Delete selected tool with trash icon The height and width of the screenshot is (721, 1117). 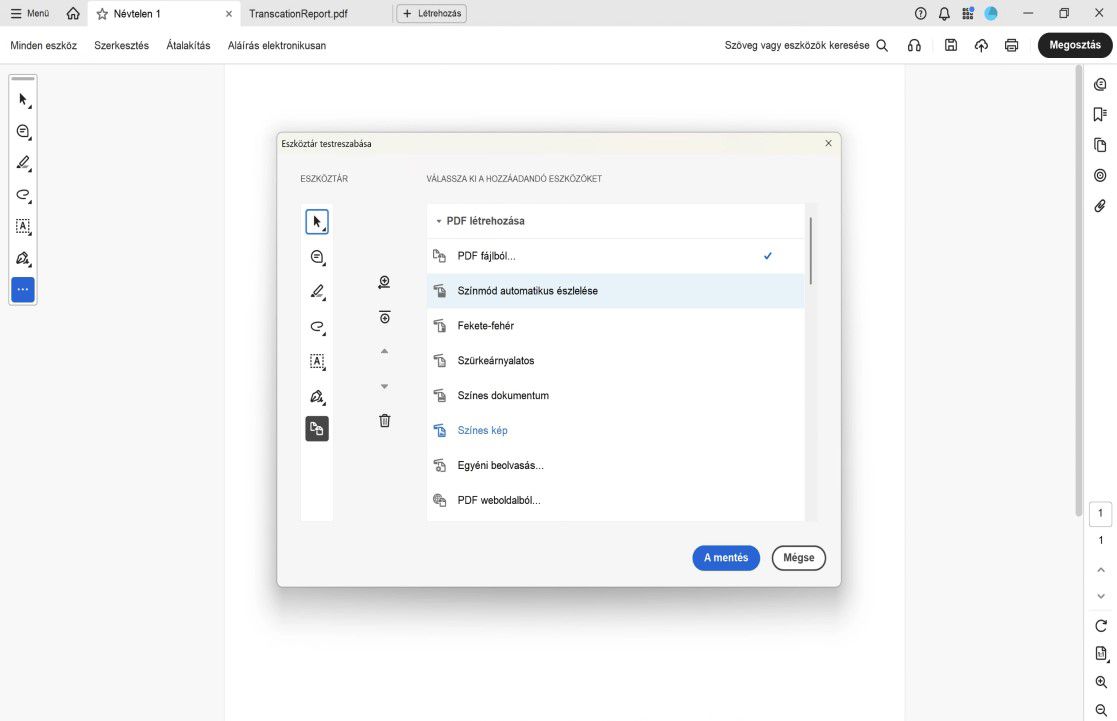coord(385,420)
